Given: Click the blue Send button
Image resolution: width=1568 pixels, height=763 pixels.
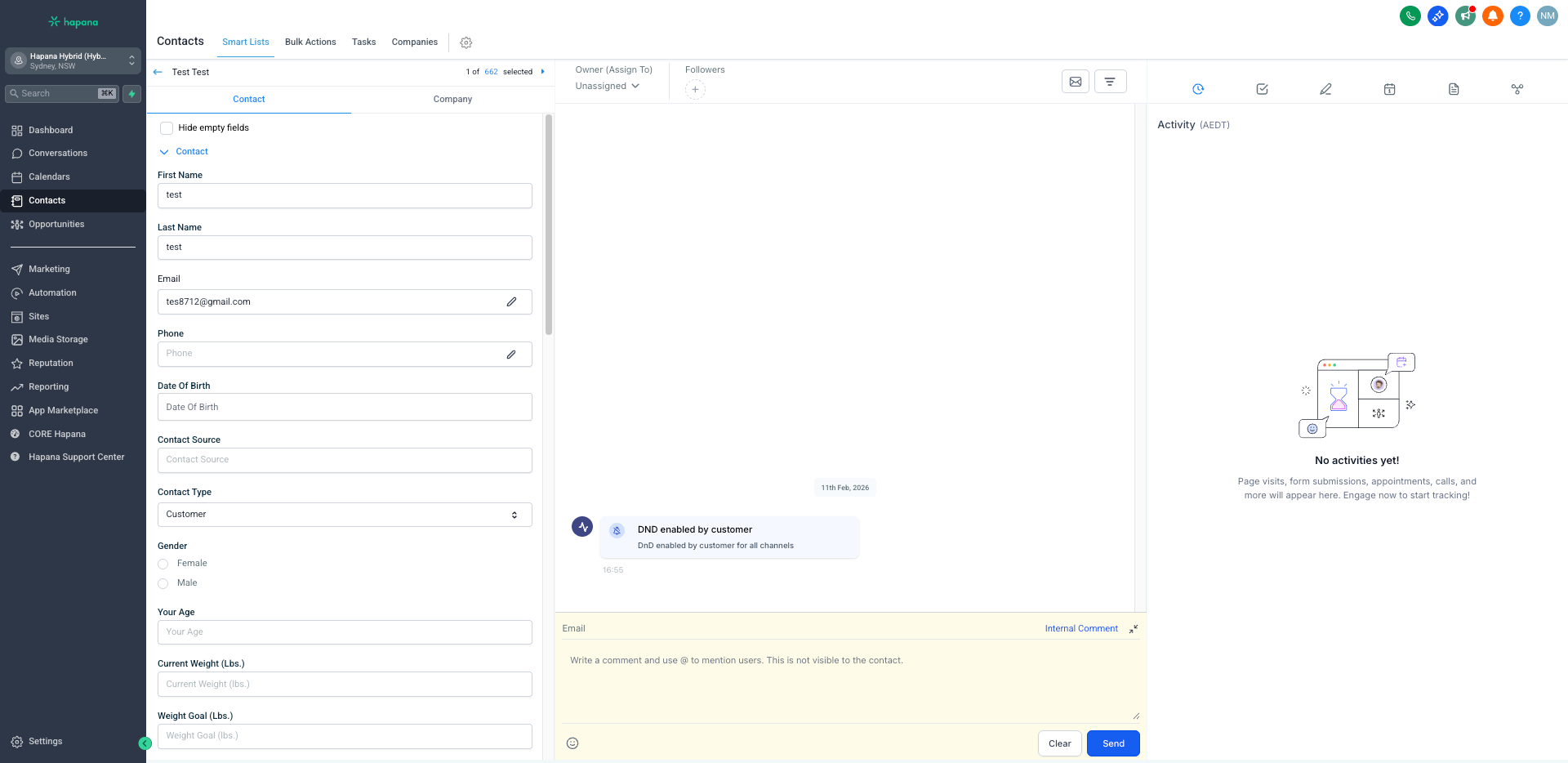Looking at the screenshot, I should click(x=1113, y=743).
